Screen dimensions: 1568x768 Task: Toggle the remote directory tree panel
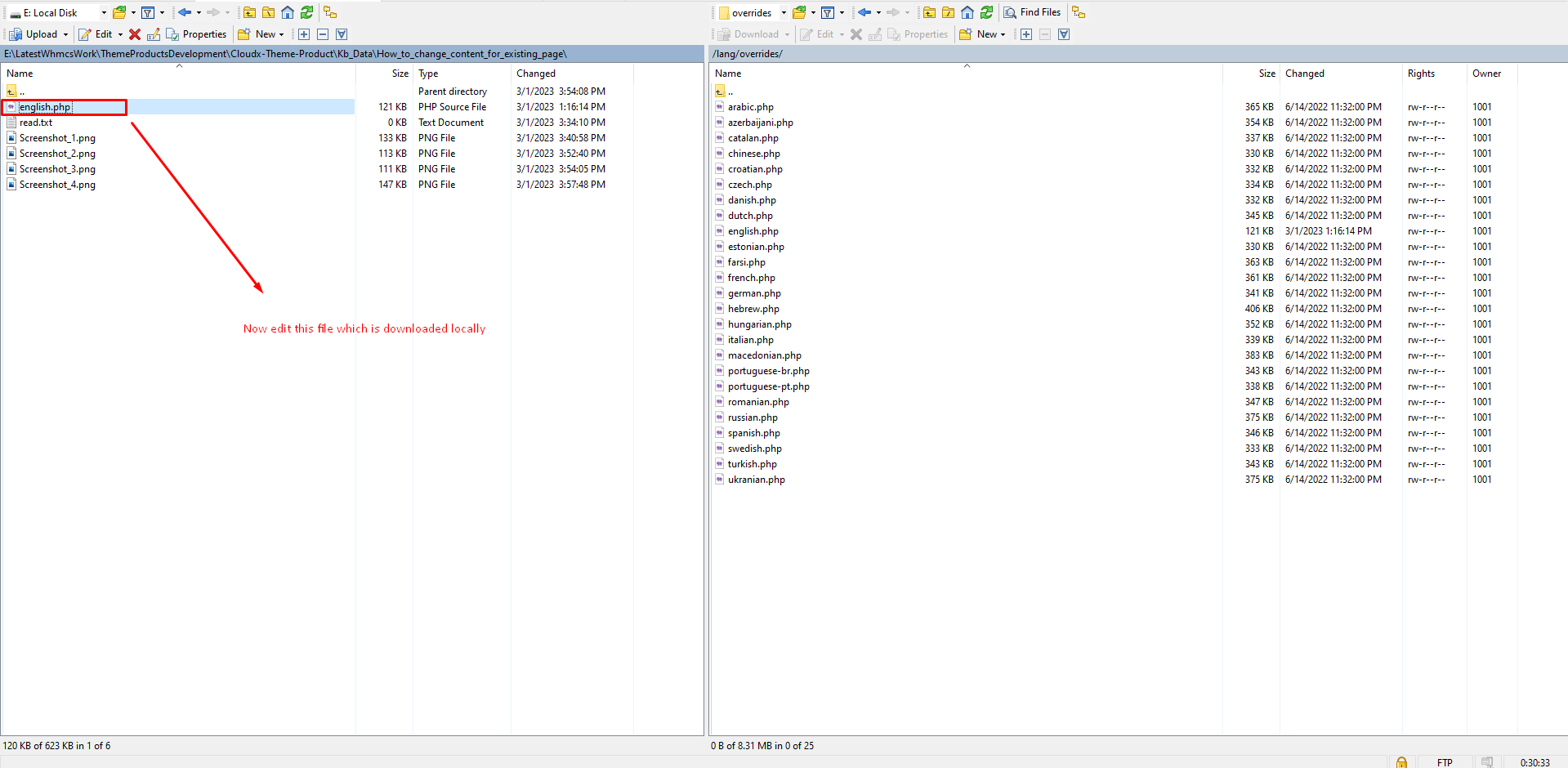1079,12
